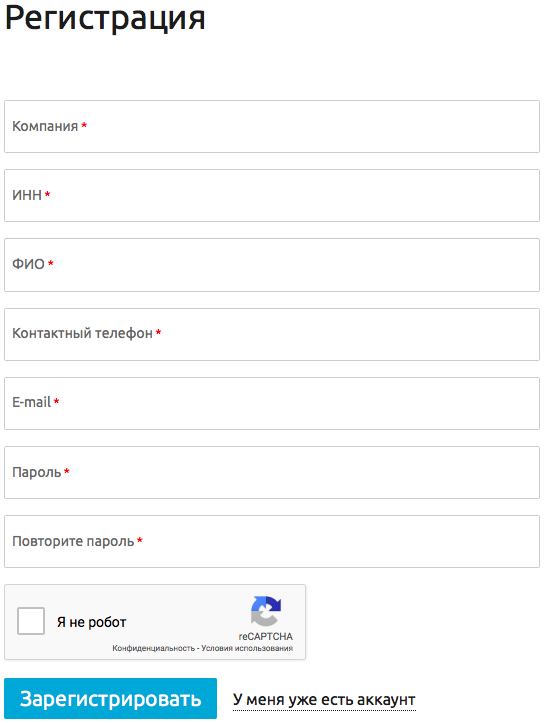Click the Зарегистрировать button
The width and height of the screenshot is (547, 723).
click(110, 699)
